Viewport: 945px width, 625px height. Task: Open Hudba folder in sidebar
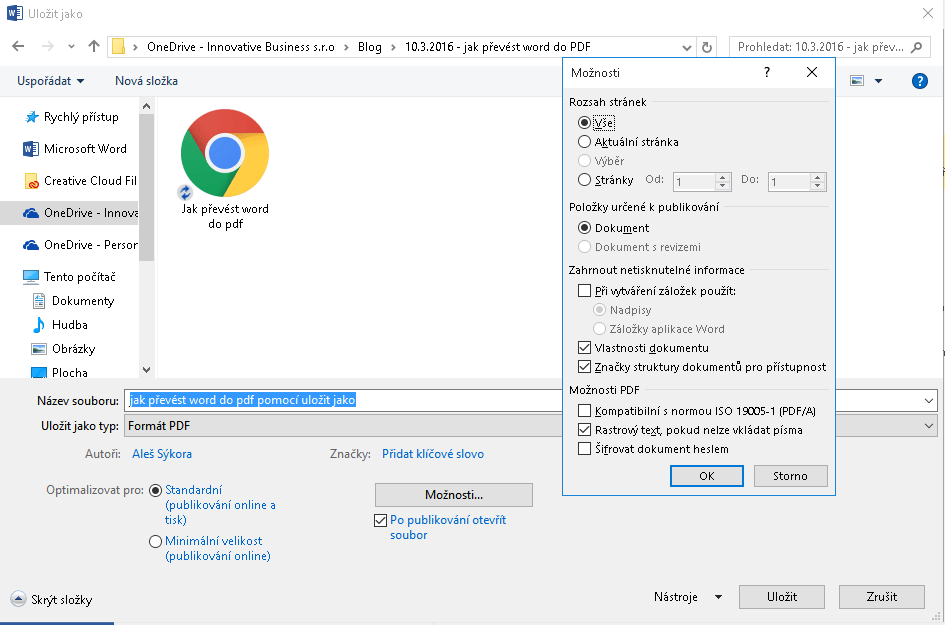pos(60,325)
